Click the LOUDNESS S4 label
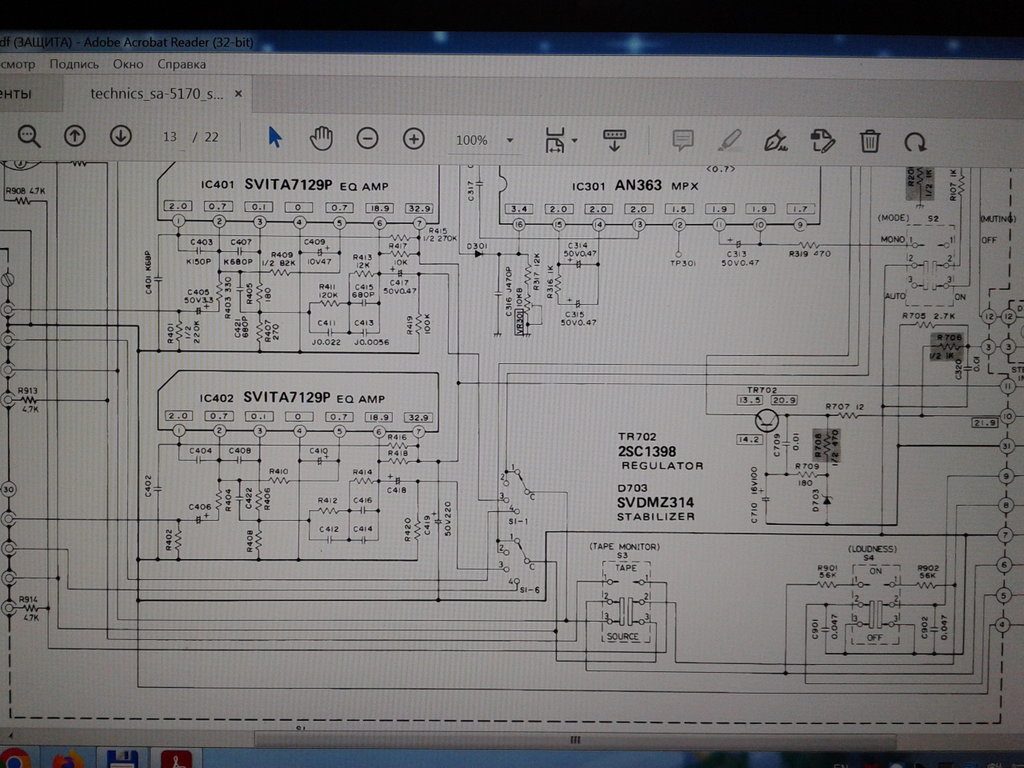Image resolution: width=1024 pixels, height=768 pixels. pyautogui.click(x=872, y=552)
